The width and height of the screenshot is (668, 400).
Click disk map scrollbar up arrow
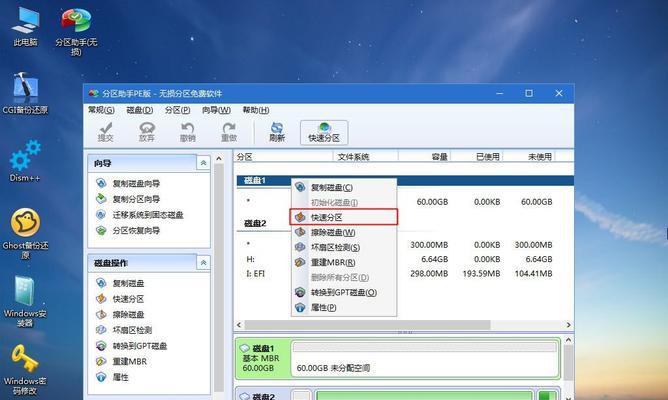[x=568, y=340]
